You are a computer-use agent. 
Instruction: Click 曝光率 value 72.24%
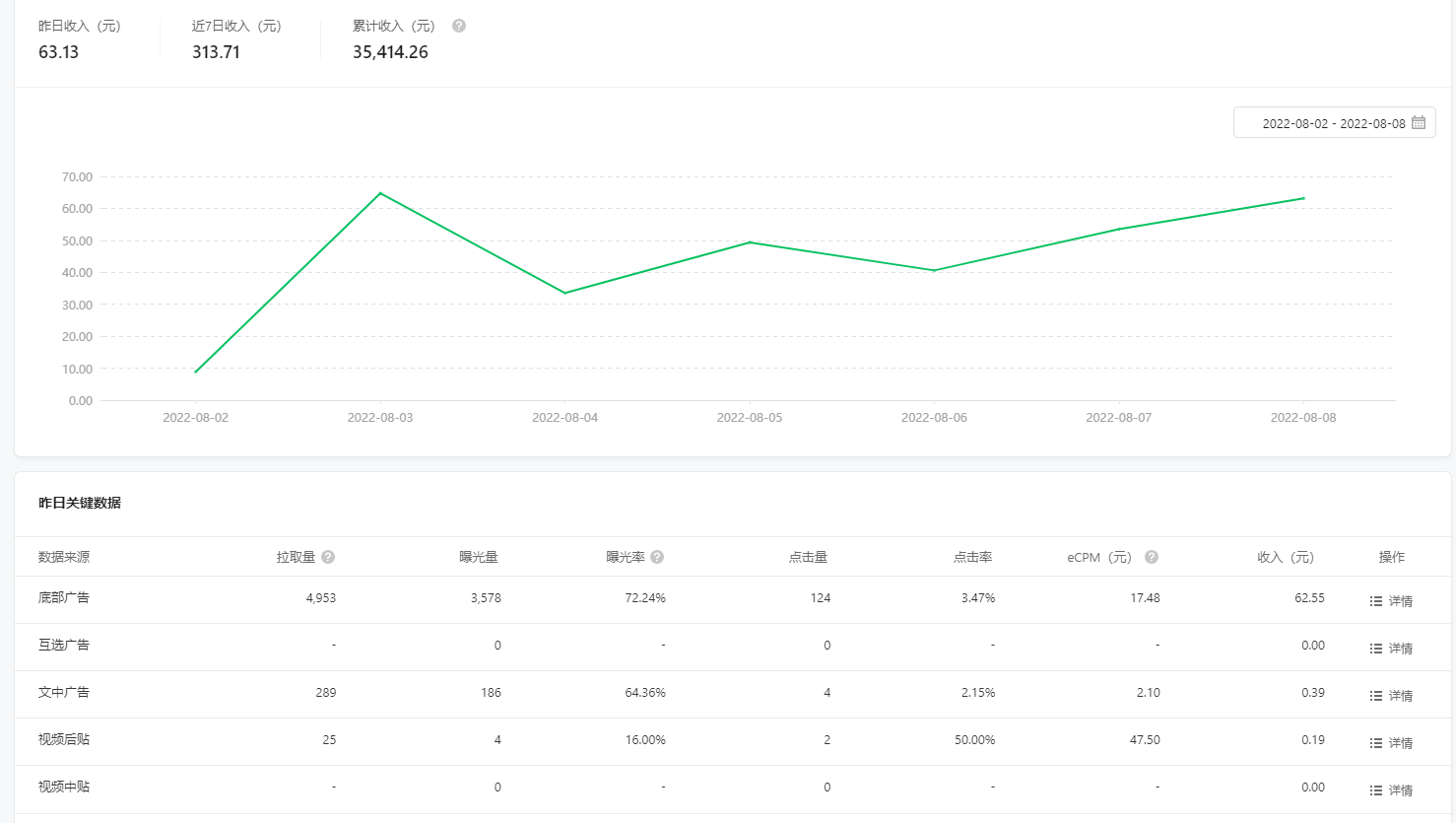click(x=645, y=598)
